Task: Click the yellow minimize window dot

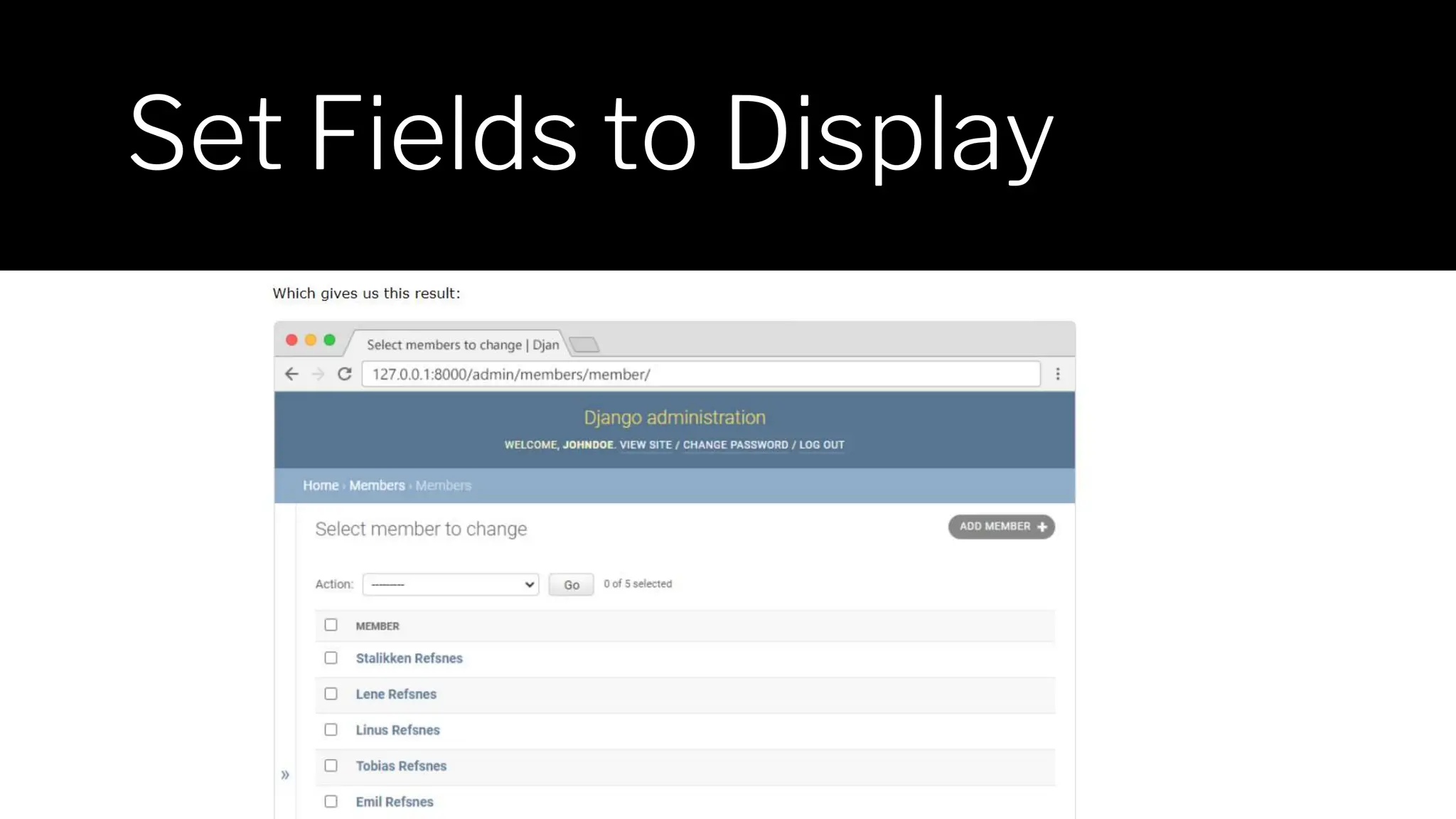Action: pyautogui.click(x=311, y=340)
